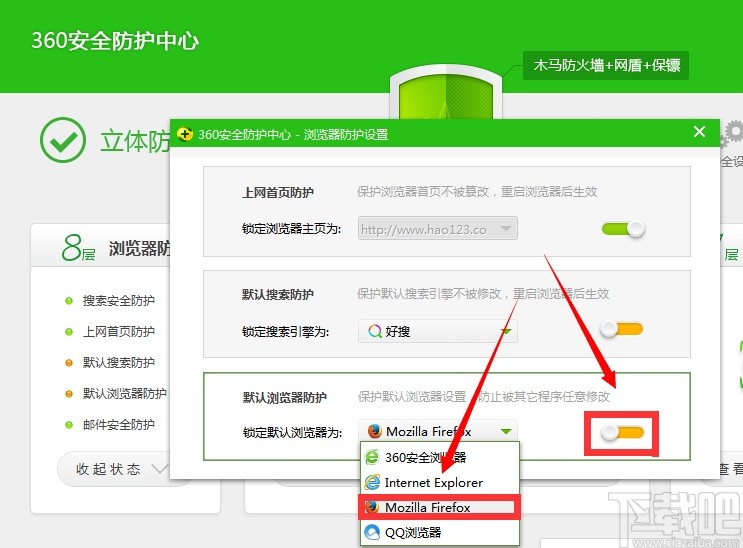Click the green checkmark status icon
Viewport: 743px width, 548px height.
pyautogui.click(x=63, y=140)
